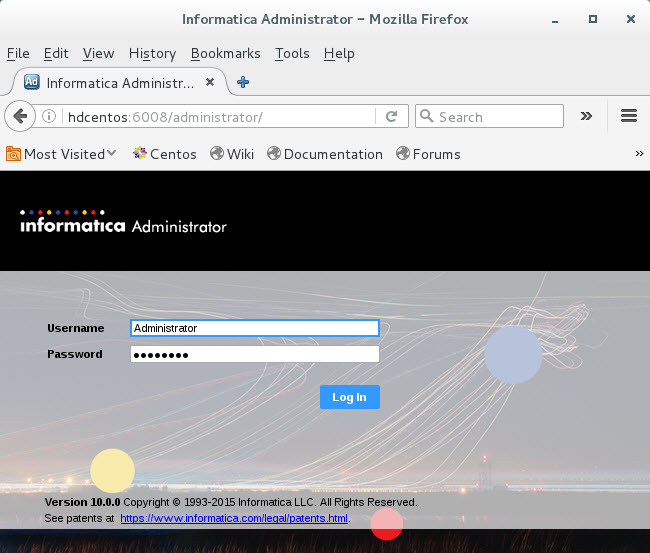Screen dimensions: 650x553
Task: Reload the current page
Action: point(391,116)
